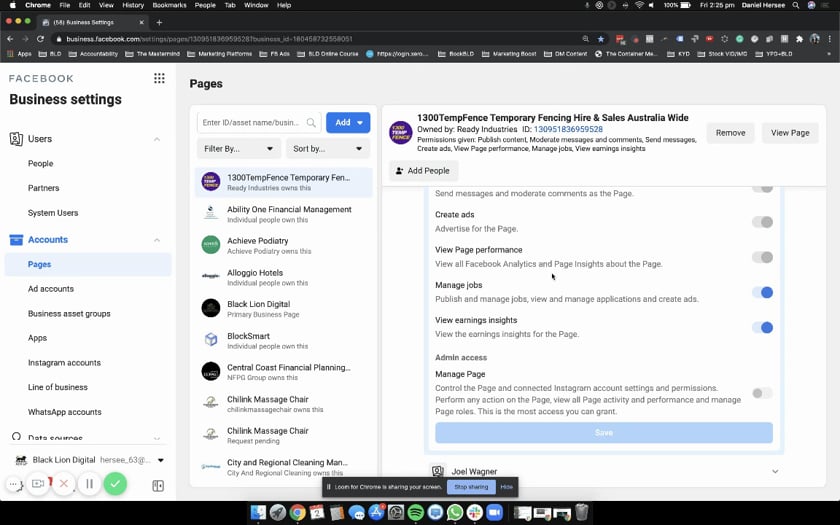Click the Add People button
The width and height of the screenshot is (840, 525).
click(423, 171)
